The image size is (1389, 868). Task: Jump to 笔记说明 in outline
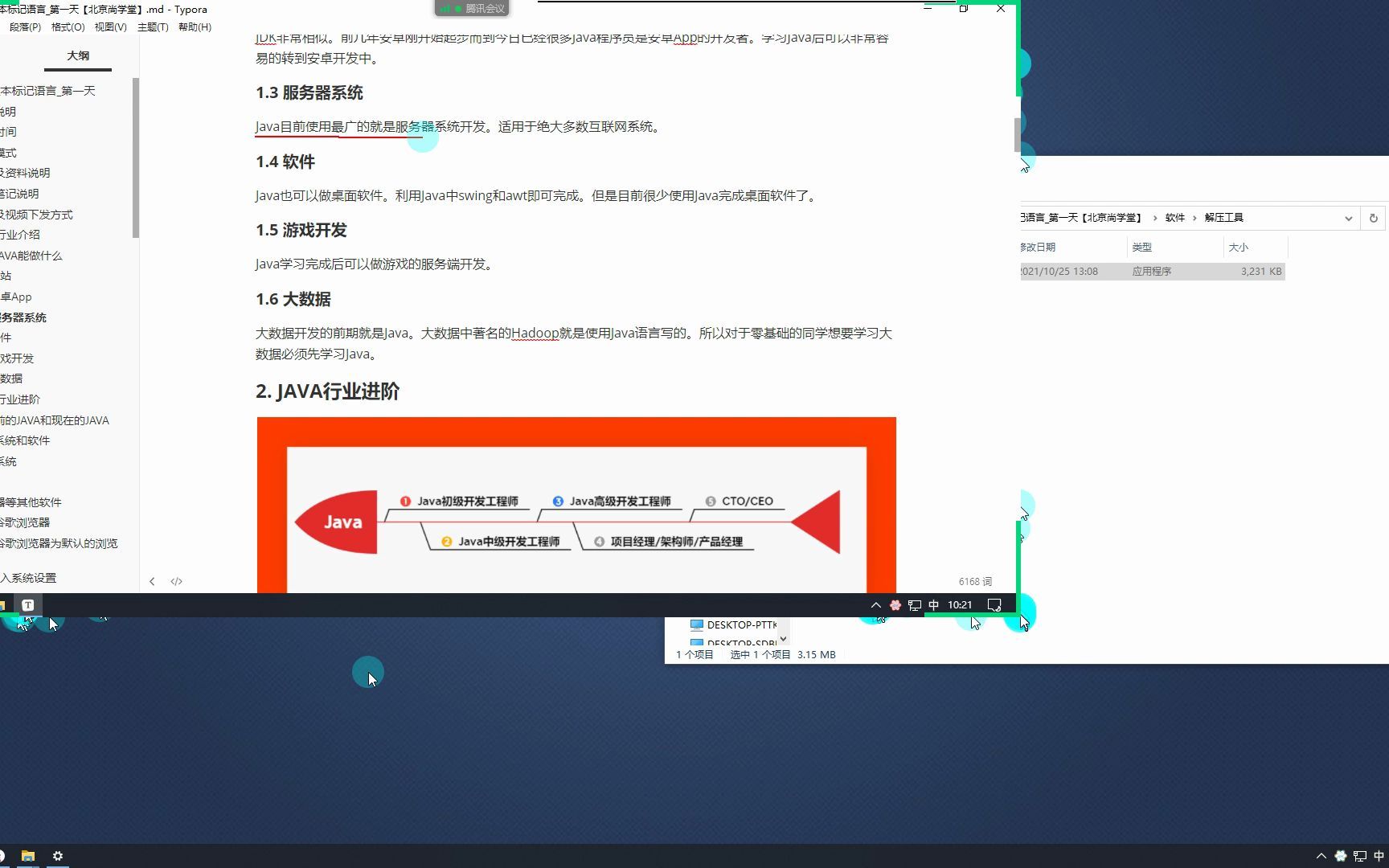(x=19, y=194)
